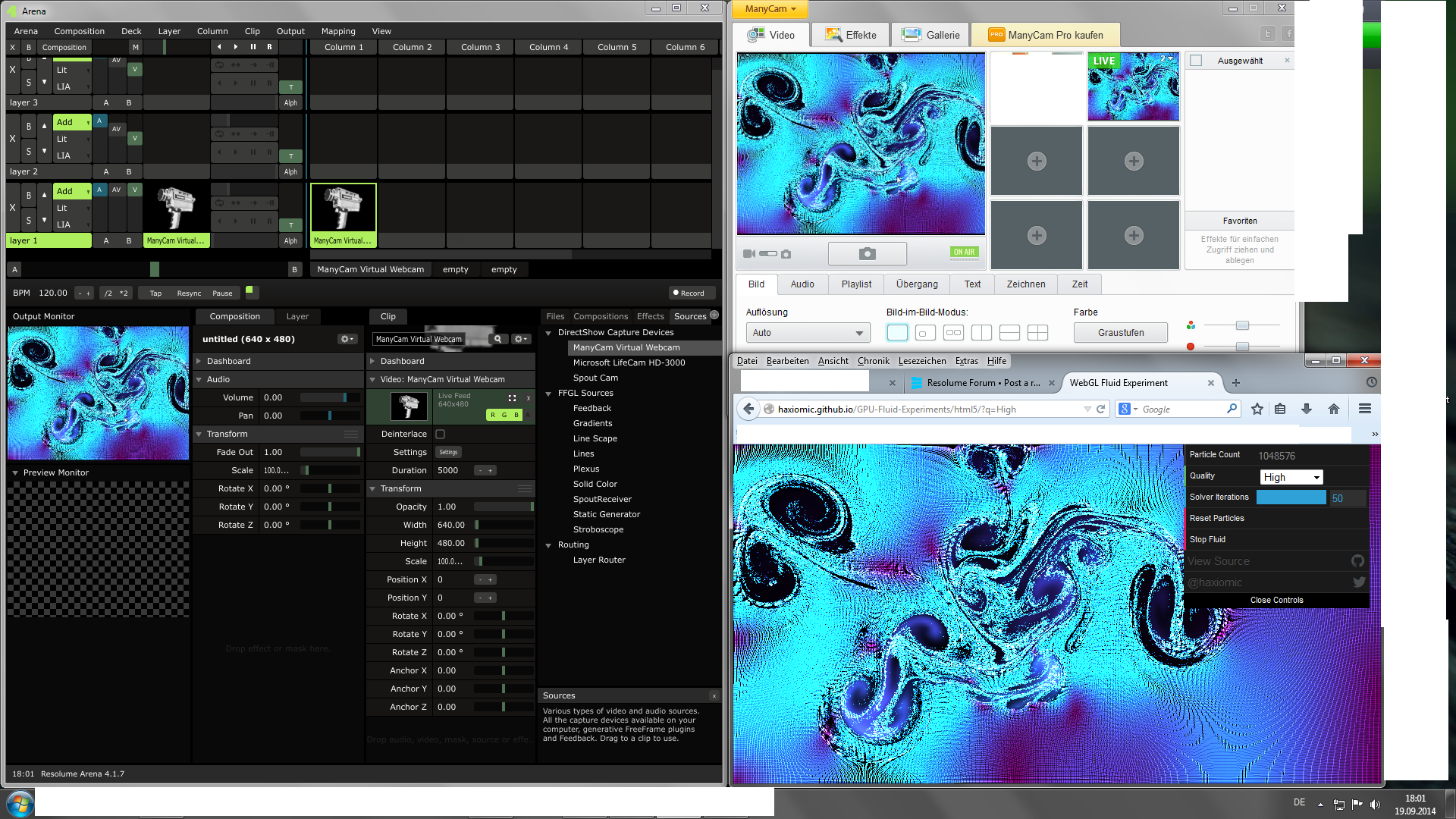This screenshot has height=819, width=1456.
Task: Click the Graustufen button
Action: pyautogui.click(x=1120, y=333)
